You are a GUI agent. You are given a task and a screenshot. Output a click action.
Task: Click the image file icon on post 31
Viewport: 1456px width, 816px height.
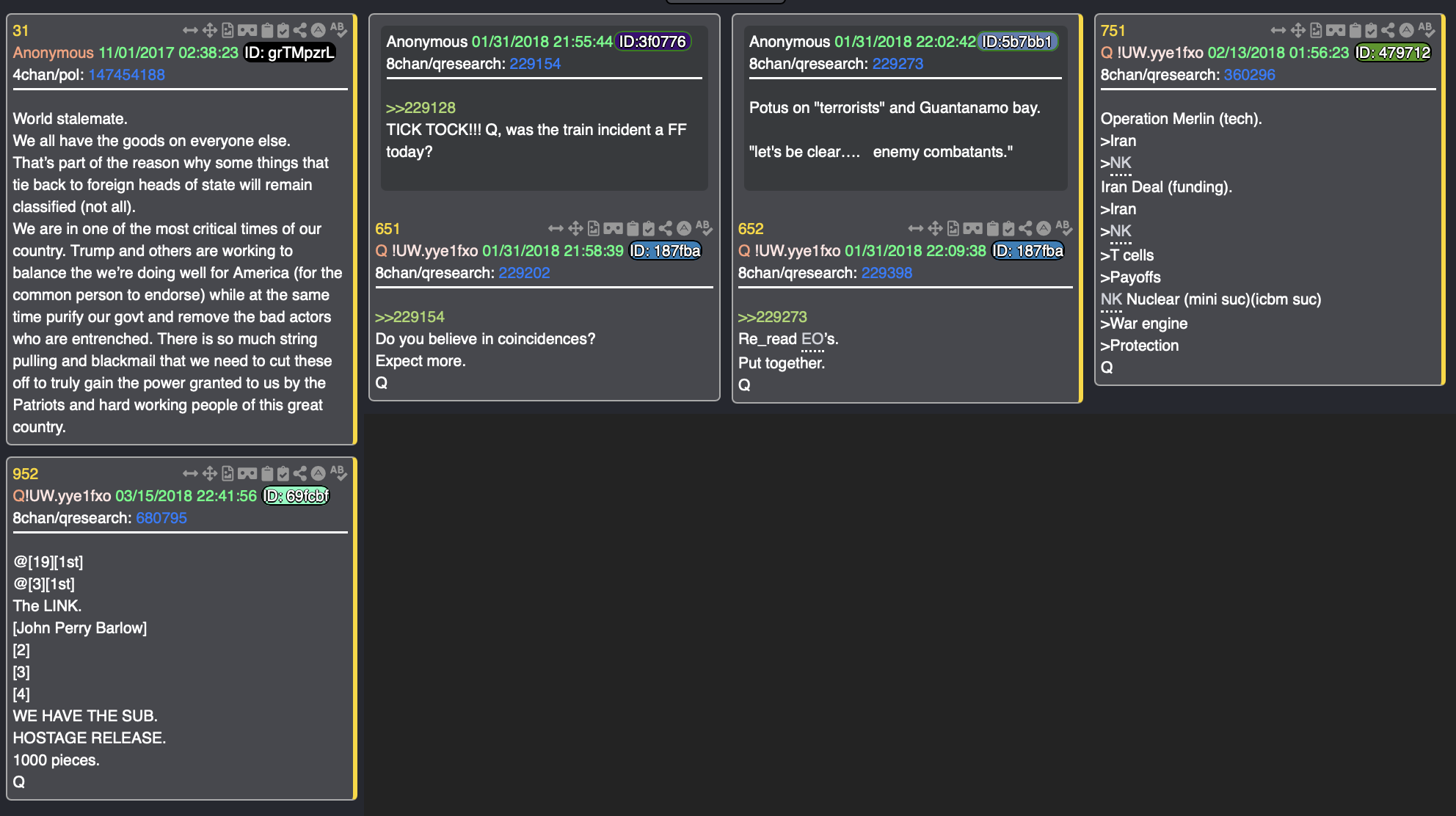pos(227,30)
